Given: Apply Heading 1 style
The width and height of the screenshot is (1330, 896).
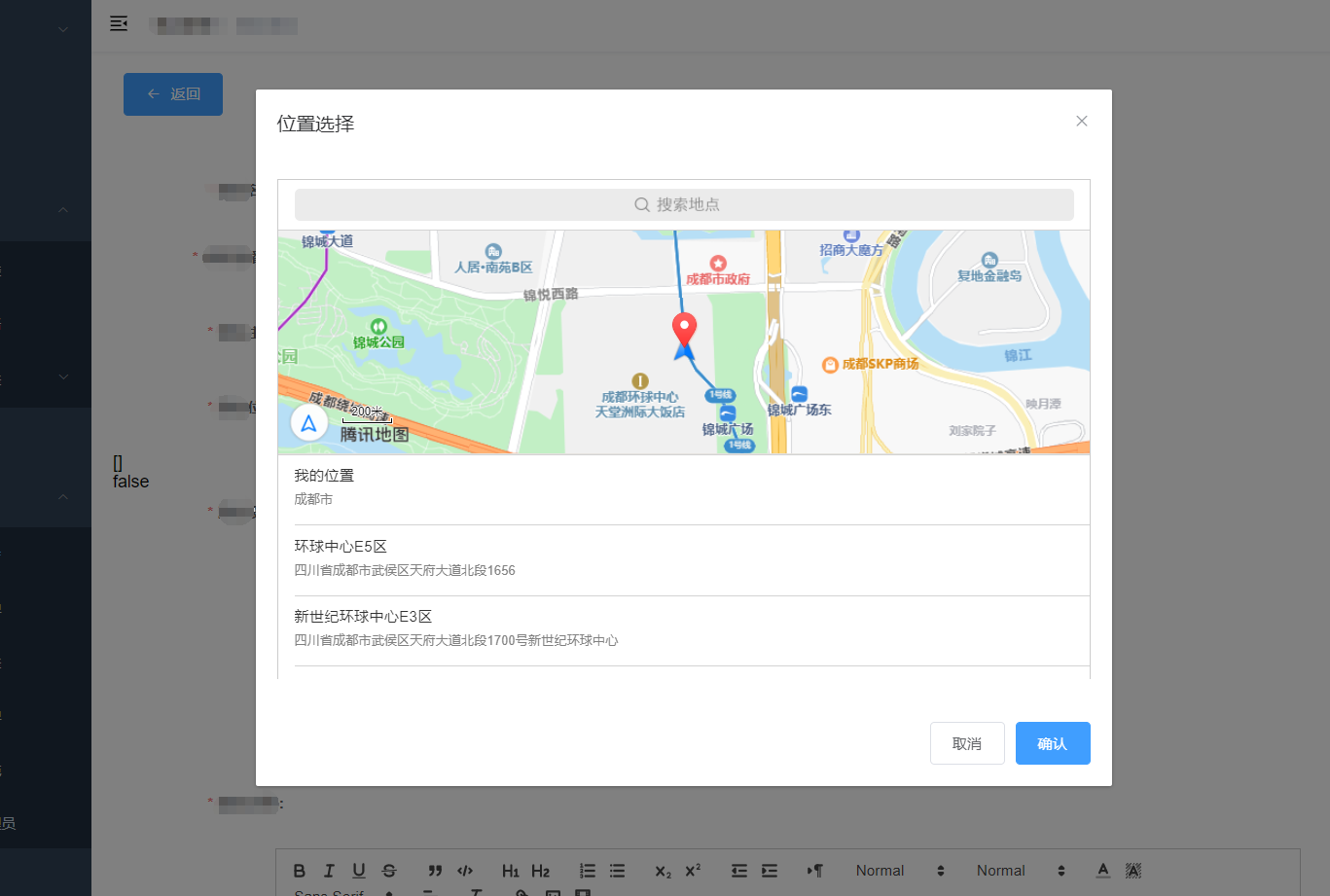Looking at the screenshot, I should click(x=511, y=870).
